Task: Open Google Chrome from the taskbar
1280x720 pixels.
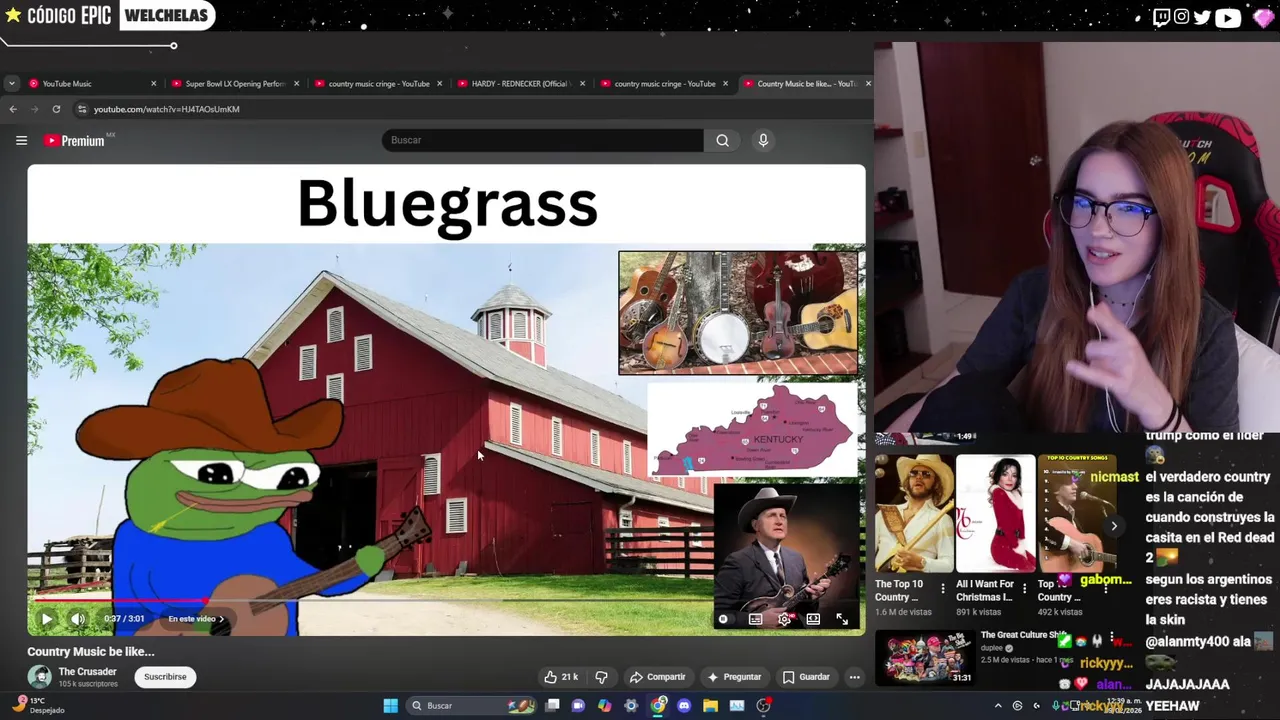Action: click(x=657, y=706)
